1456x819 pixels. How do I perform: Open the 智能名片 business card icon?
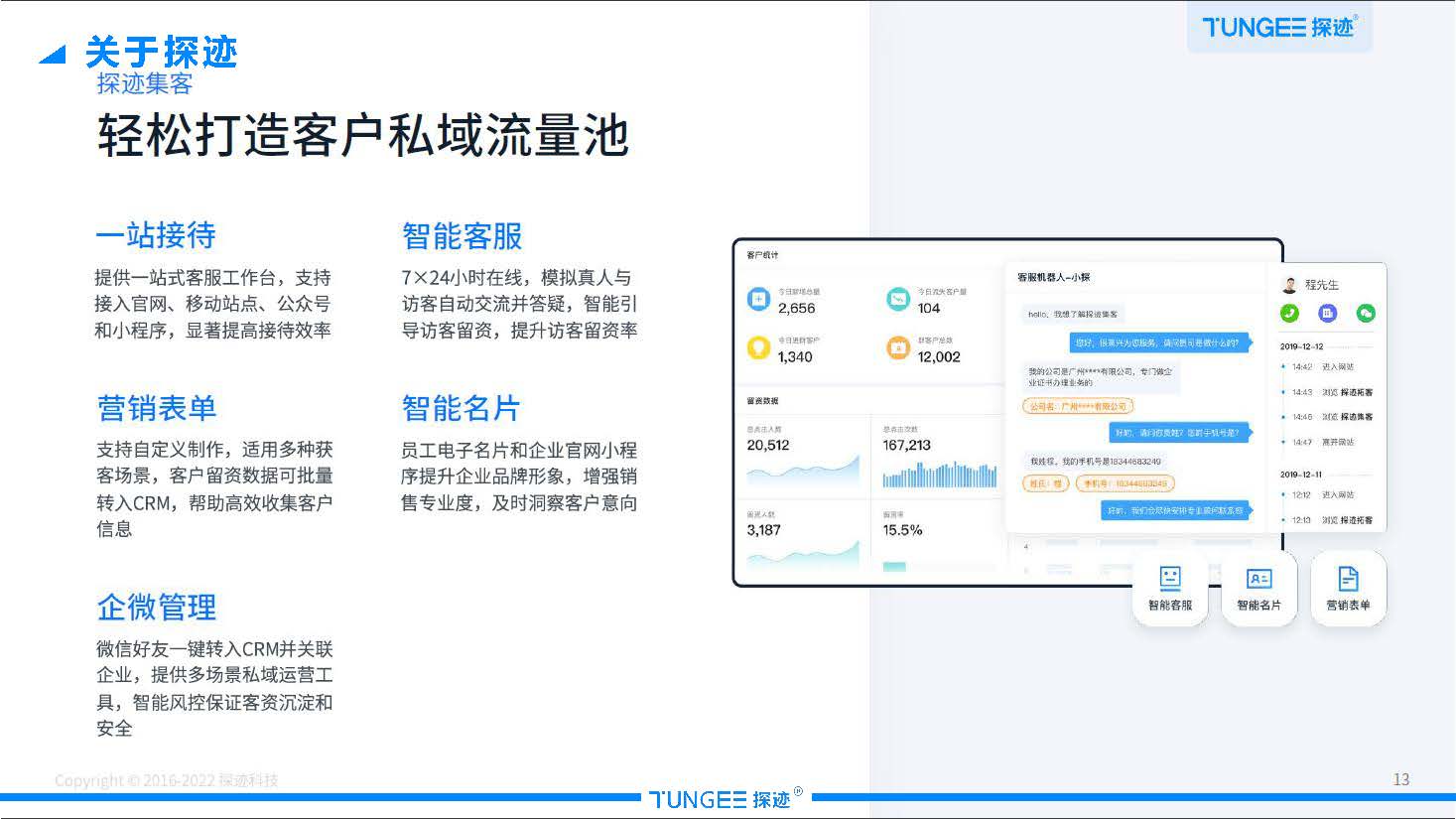(1257, 578)
